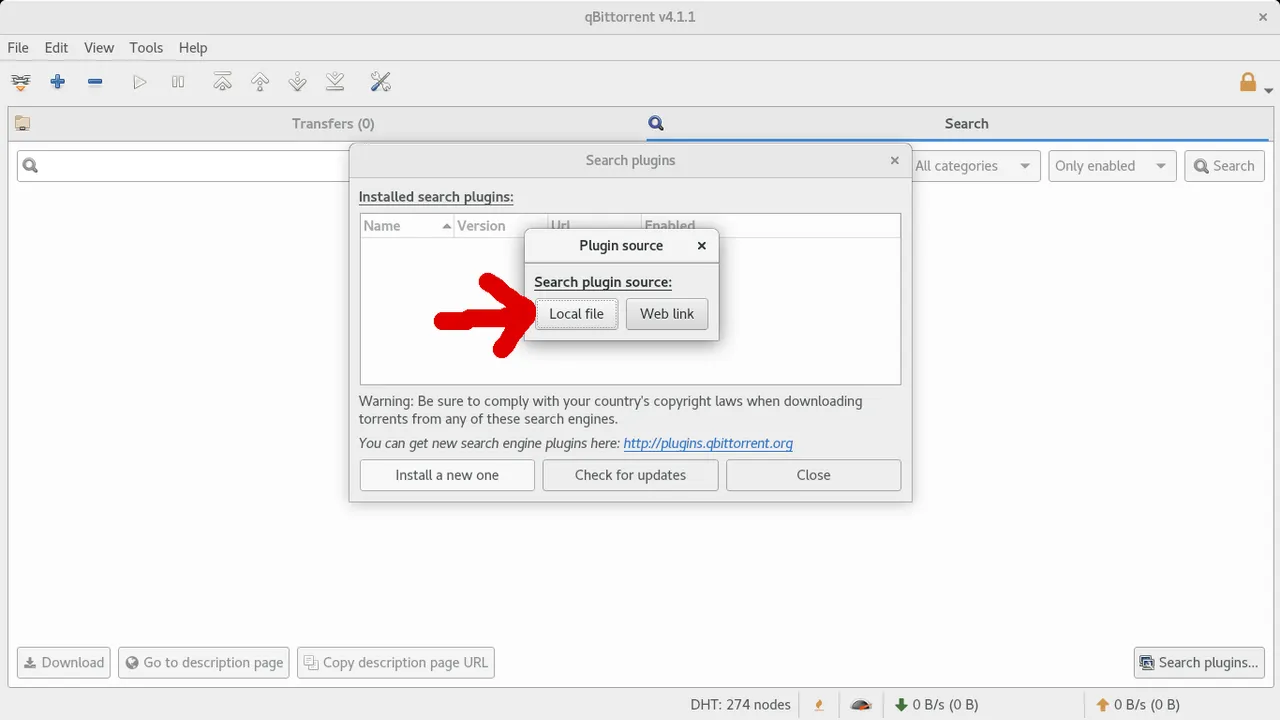
Task: Click the connection status flame icon in statusbar
Action: coord(818,704)
